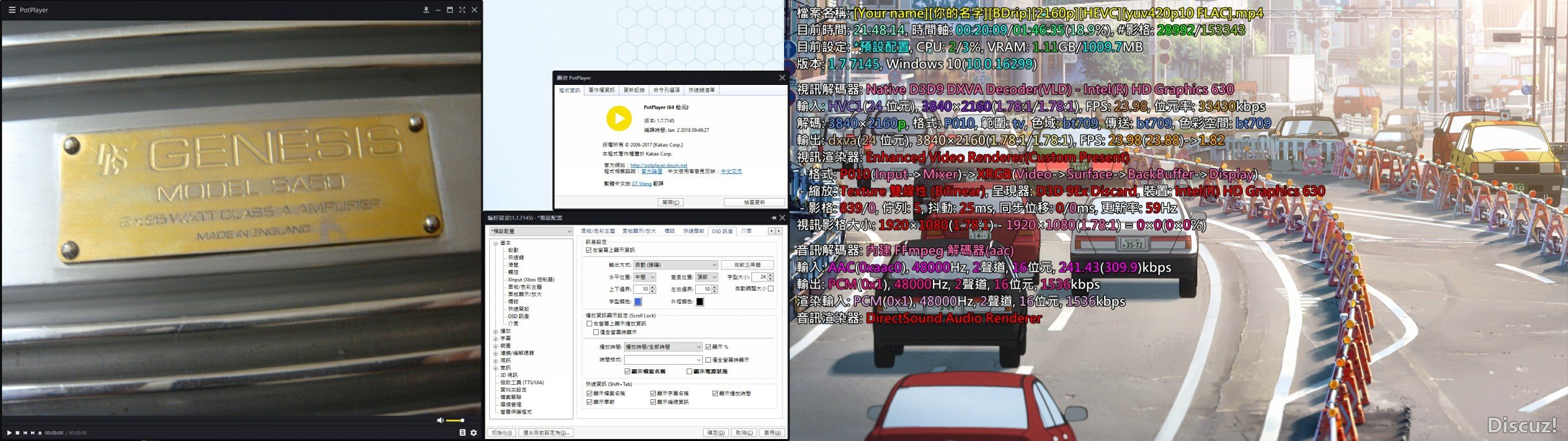Click the eject/open file icon
Screen dimensions: 1568x441
point(40,433)
